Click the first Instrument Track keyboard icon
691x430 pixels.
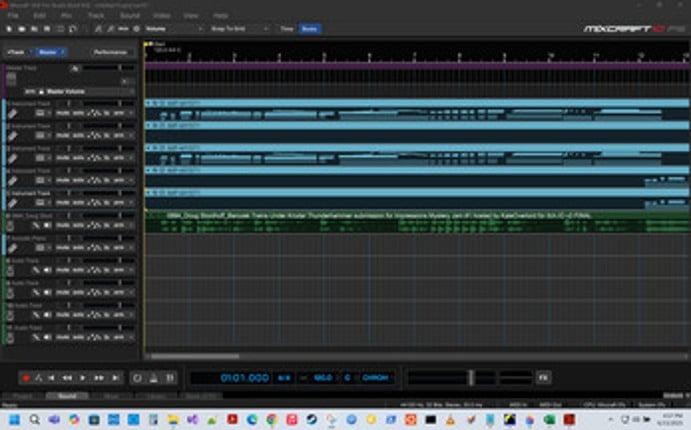tap(11, 114)
